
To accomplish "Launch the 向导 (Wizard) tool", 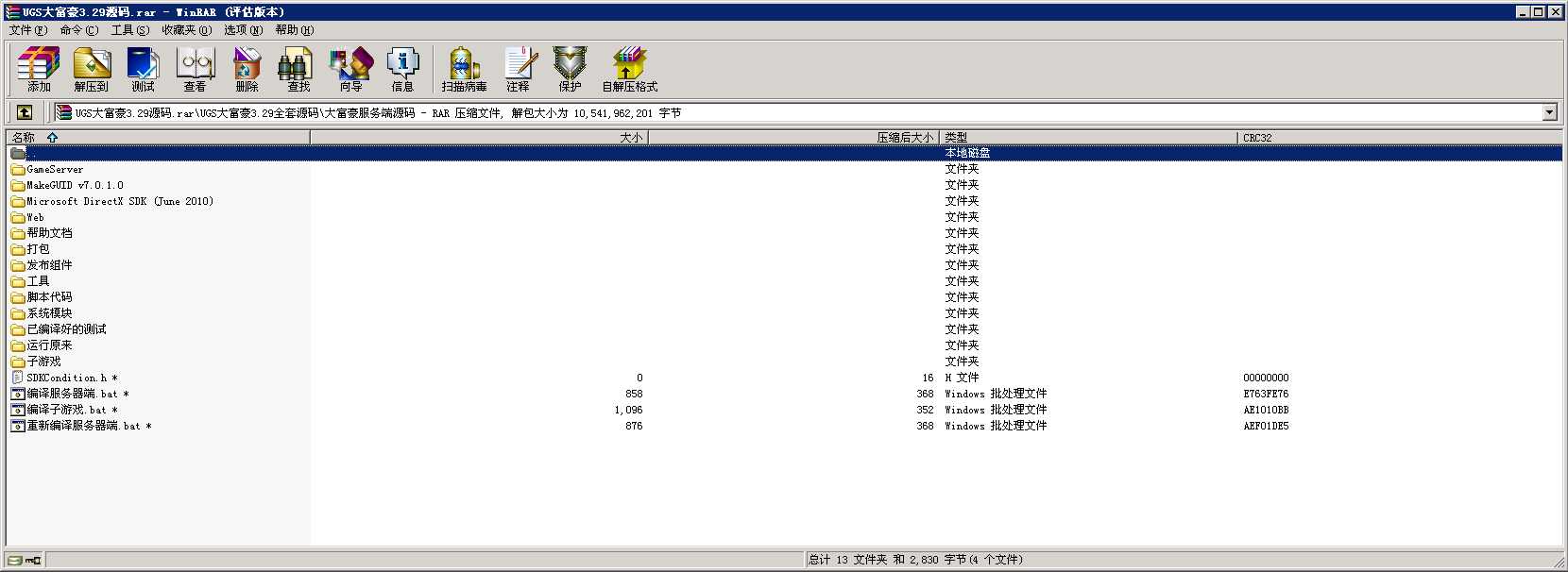I will pyautogui.click(x=351, y=70).
